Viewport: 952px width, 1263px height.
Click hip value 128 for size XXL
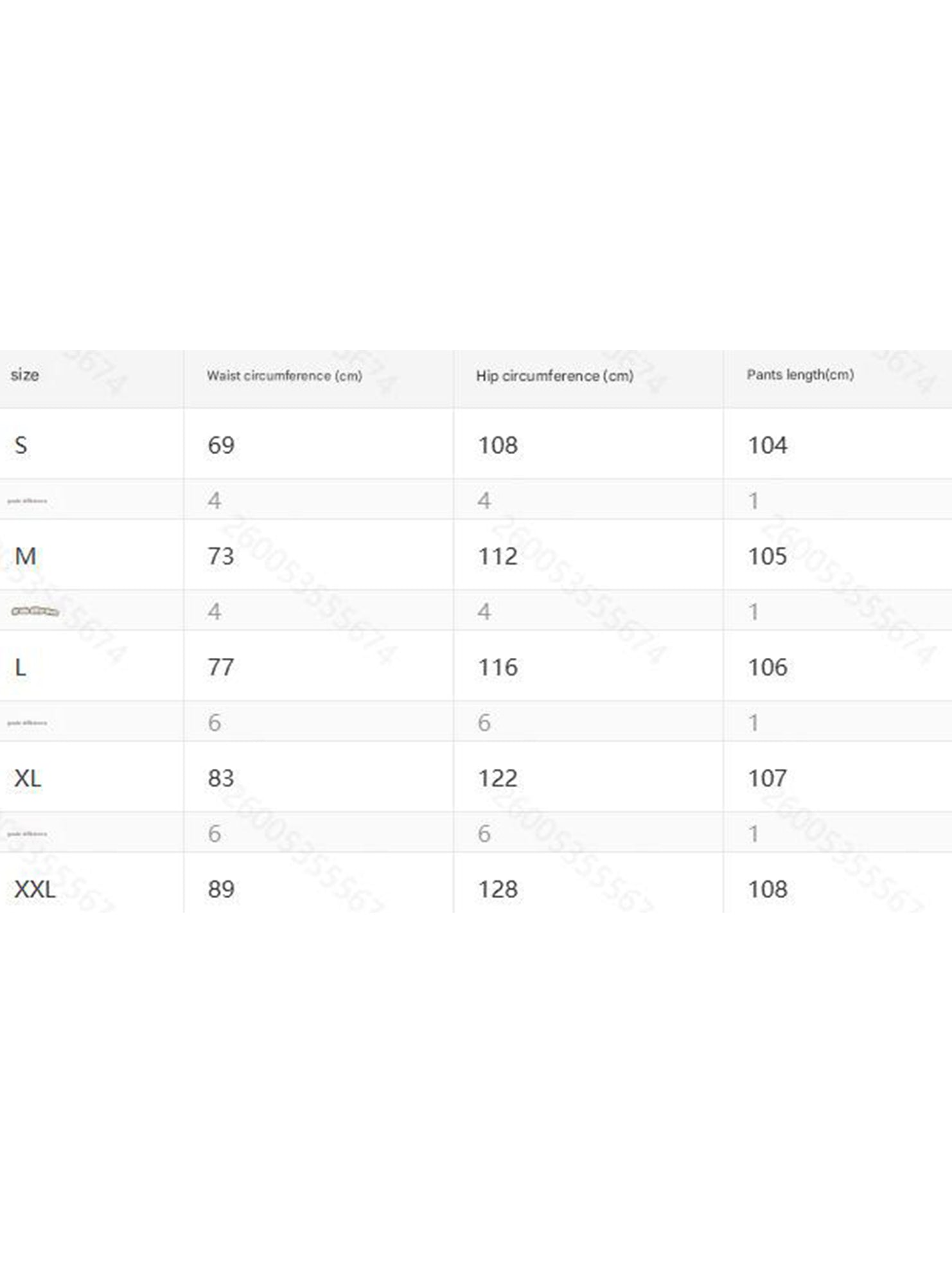tap(497, 890)
